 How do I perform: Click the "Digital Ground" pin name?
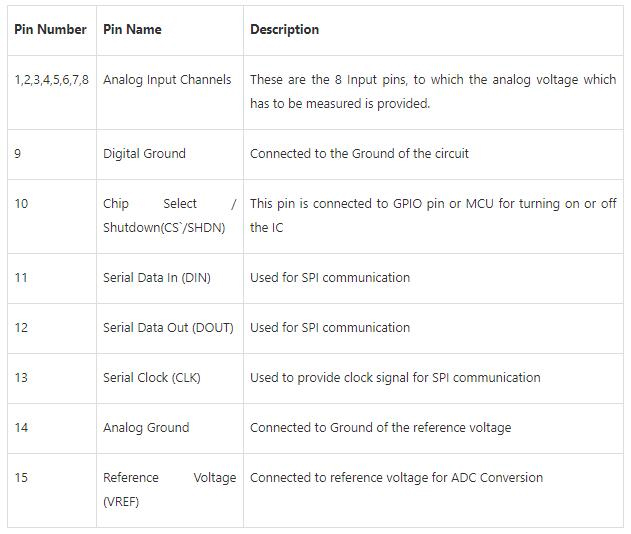pos(144,153)
